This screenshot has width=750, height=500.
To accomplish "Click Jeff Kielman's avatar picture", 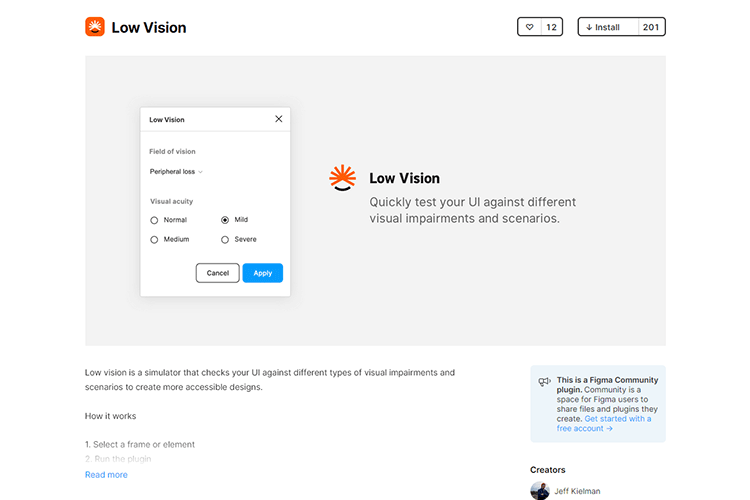I will pyautogui.click(x=540, y=491).
